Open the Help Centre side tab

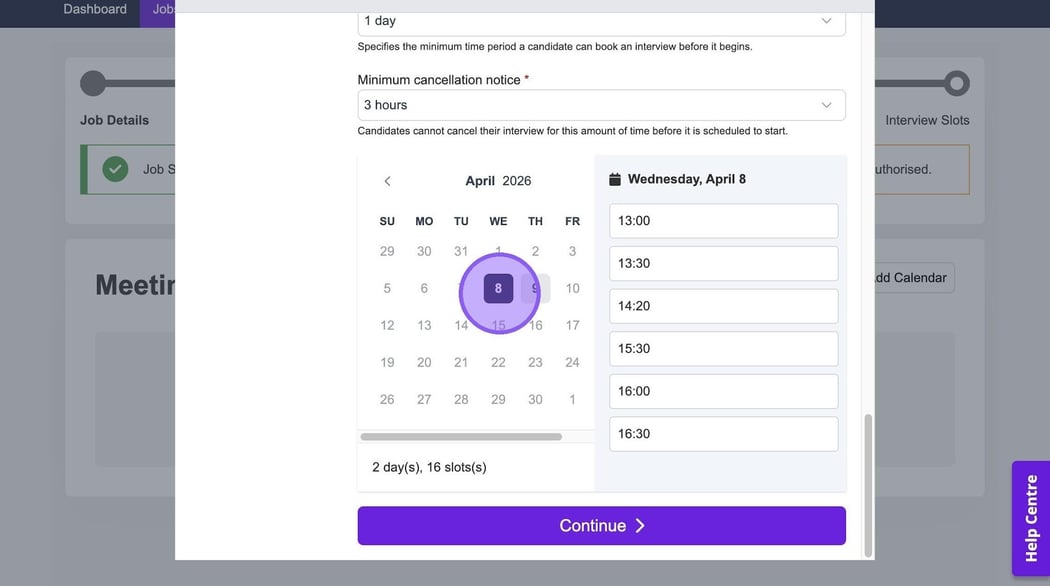(x=1031, y=518)
